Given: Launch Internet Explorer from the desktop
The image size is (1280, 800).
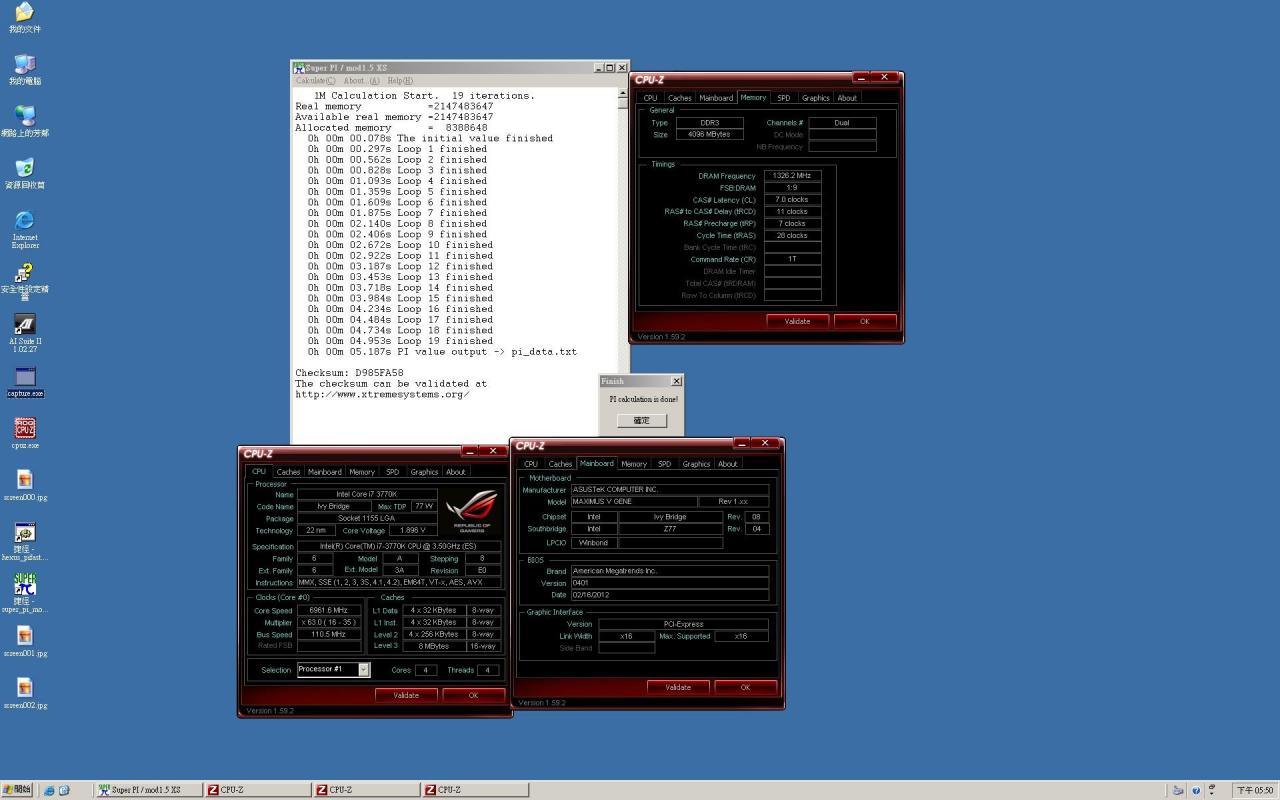Looking at the screenshot, I should pyautogui.click(x=24, y=229).
